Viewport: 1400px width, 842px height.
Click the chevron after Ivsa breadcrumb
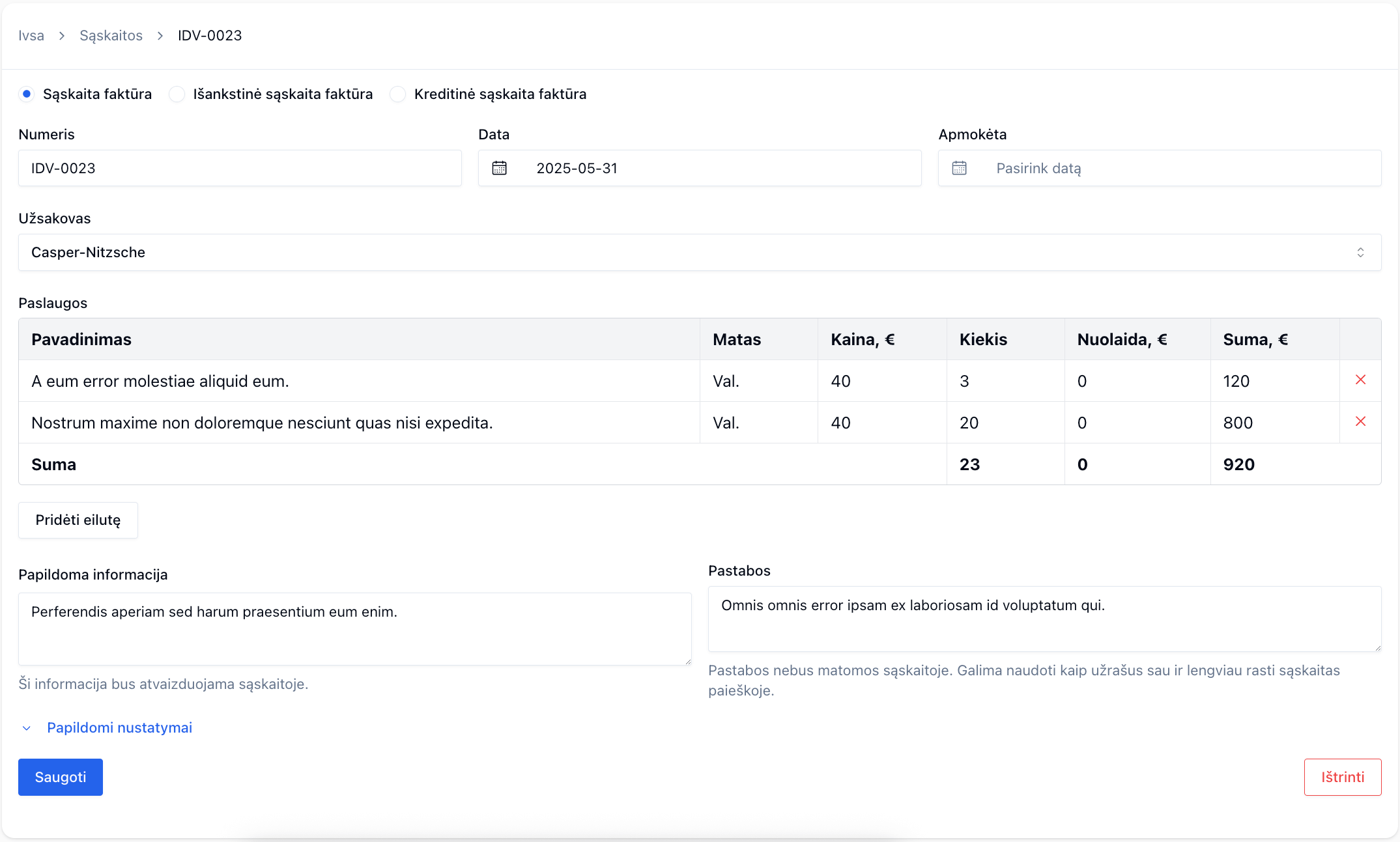[62, 36]
